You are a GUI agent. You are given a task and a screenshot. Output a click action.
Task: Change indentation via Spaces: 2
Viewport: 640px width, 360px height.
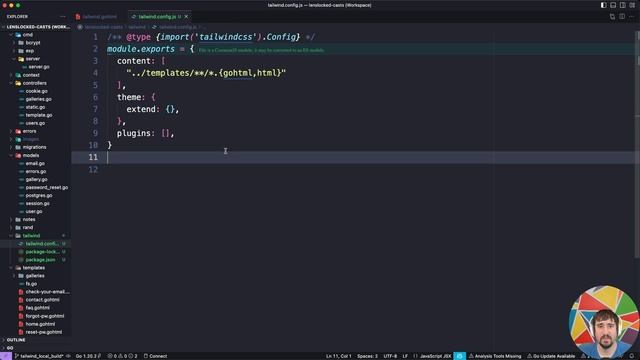point(367,356)
